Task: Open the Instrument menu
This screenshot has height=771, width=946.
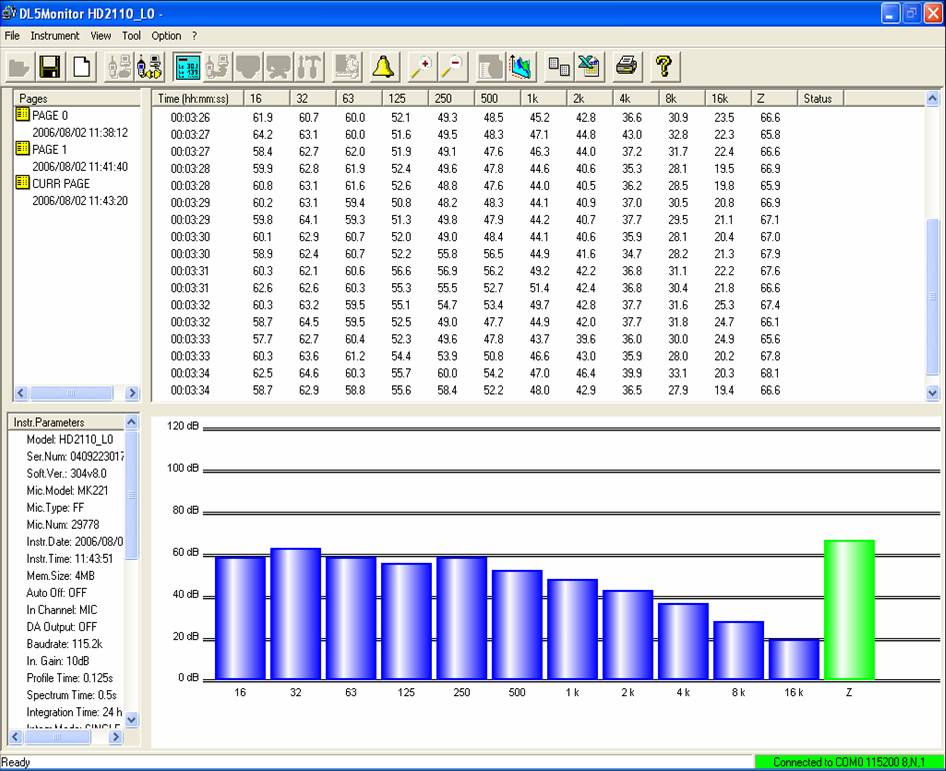Action: (55, 36)
